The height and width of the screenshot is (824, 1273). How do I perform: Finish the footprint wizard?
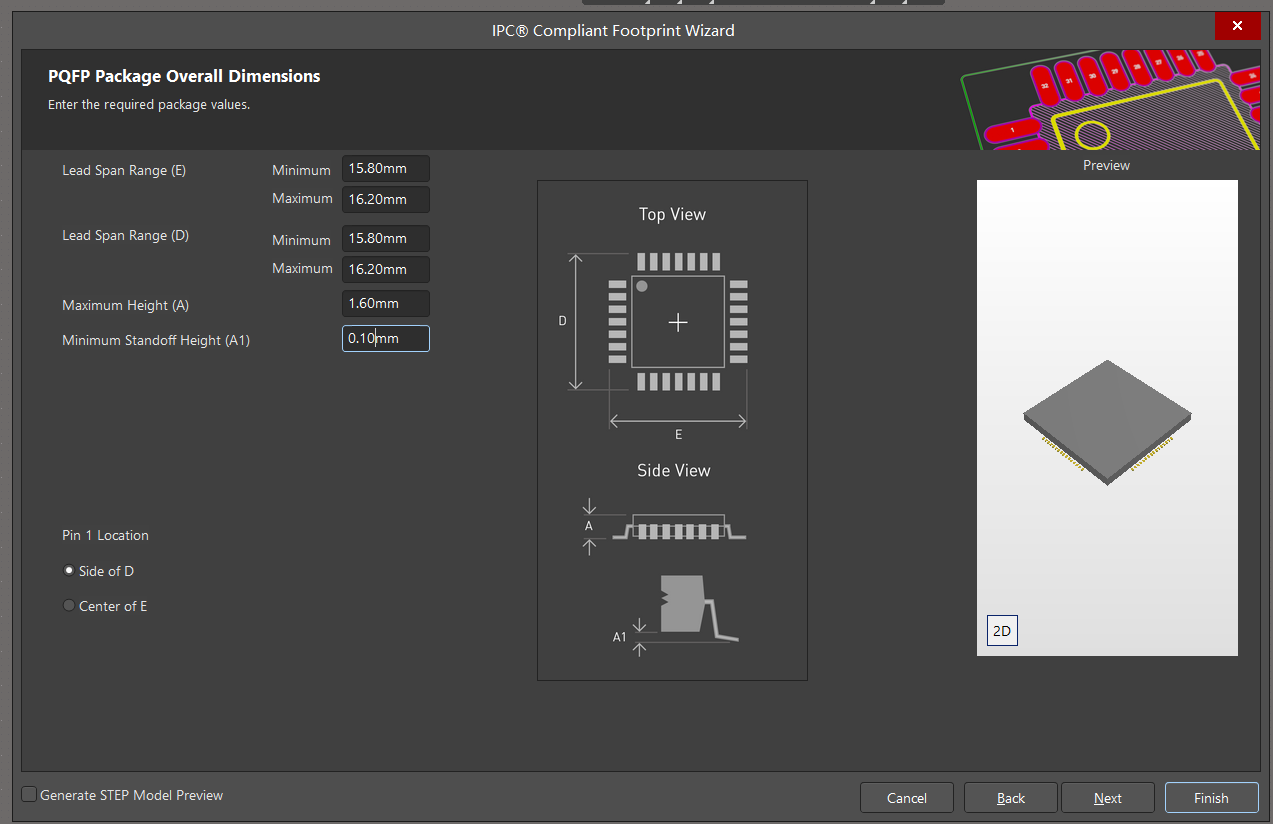point(1211,797)
